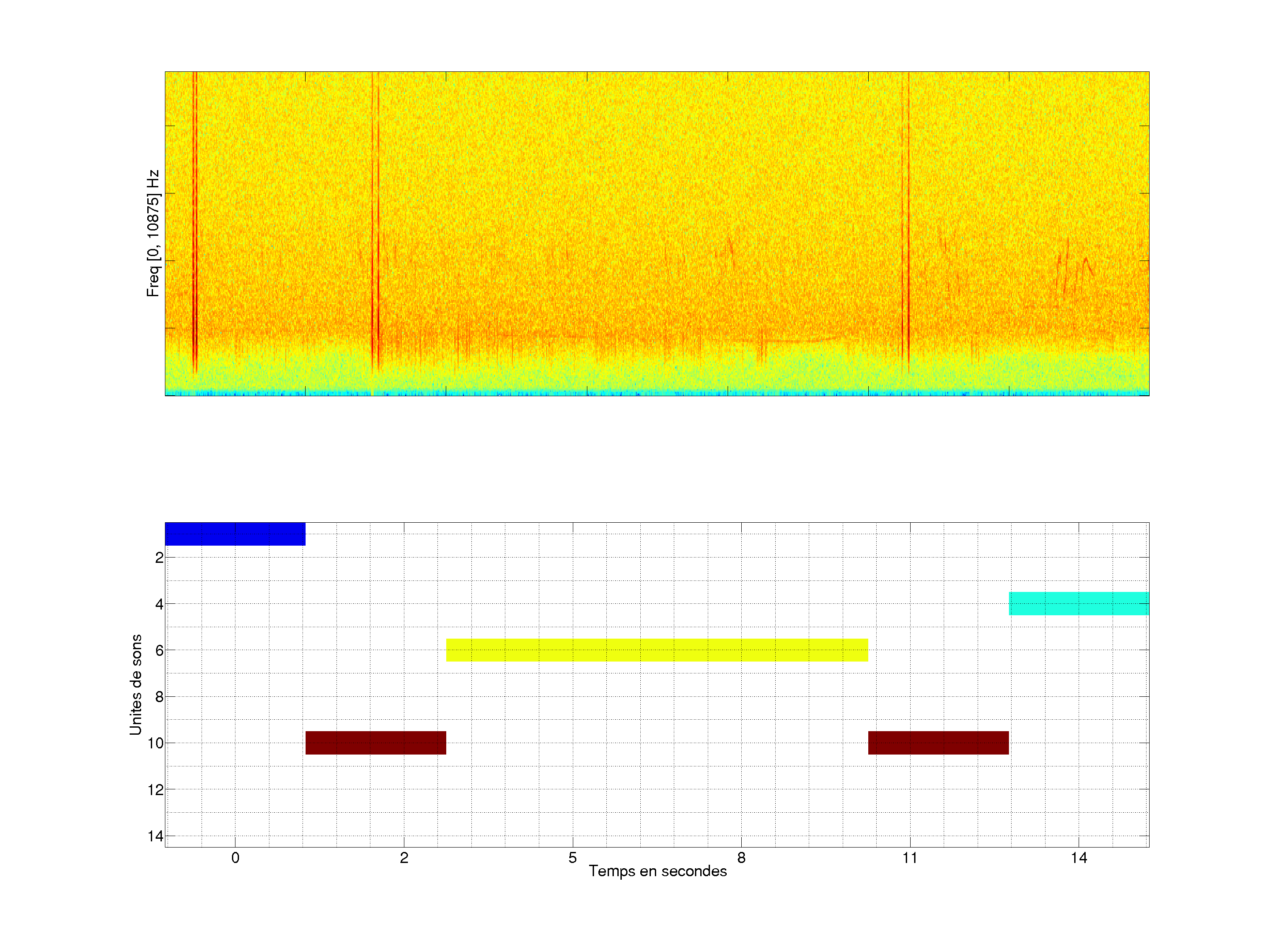This screenshot has height=952, width=1270.
Task: Click the left dark red bar at unit 10
Action: coord(376,743)
